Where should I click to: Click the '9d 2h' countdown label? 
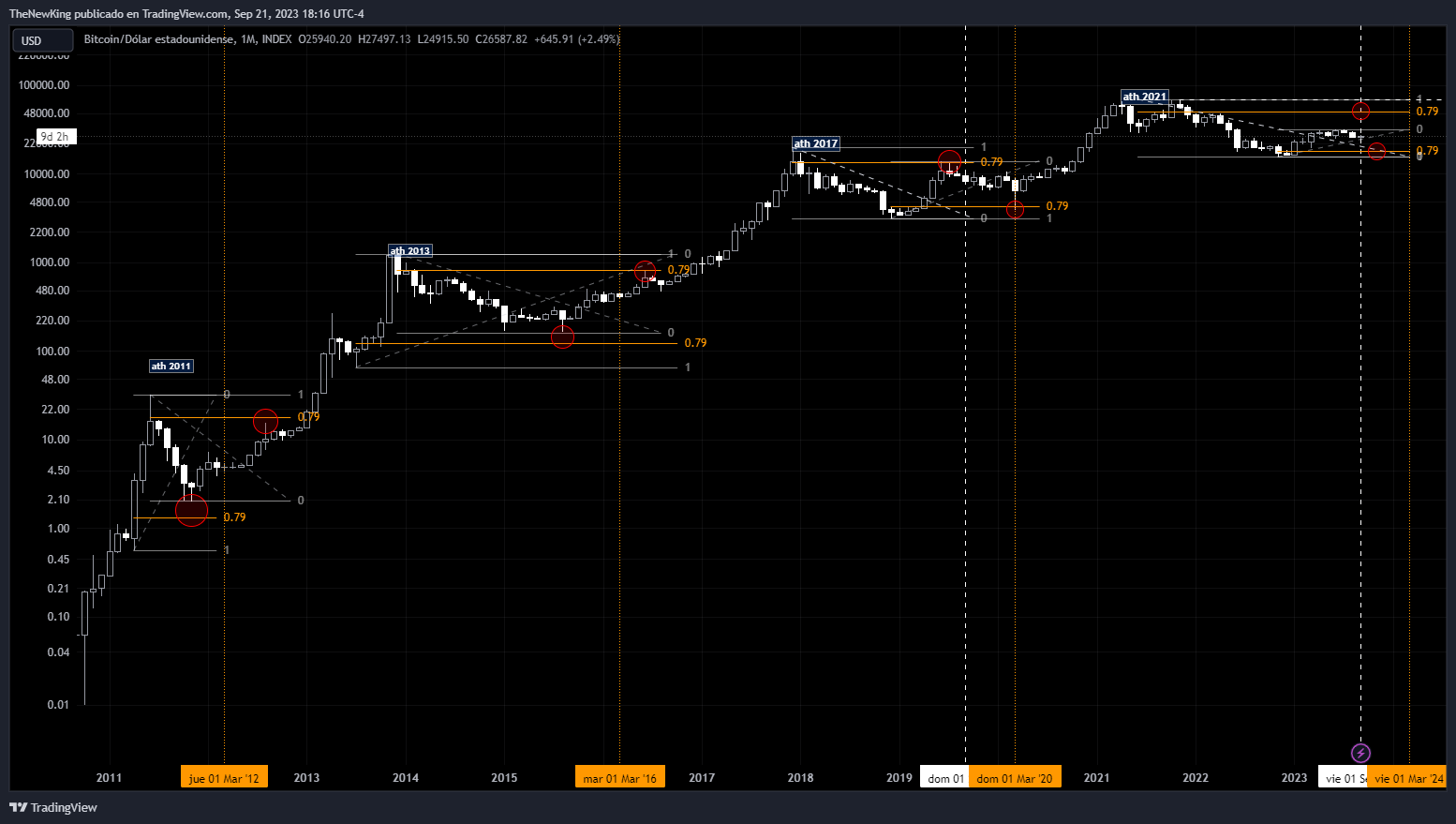coord(54,137)
